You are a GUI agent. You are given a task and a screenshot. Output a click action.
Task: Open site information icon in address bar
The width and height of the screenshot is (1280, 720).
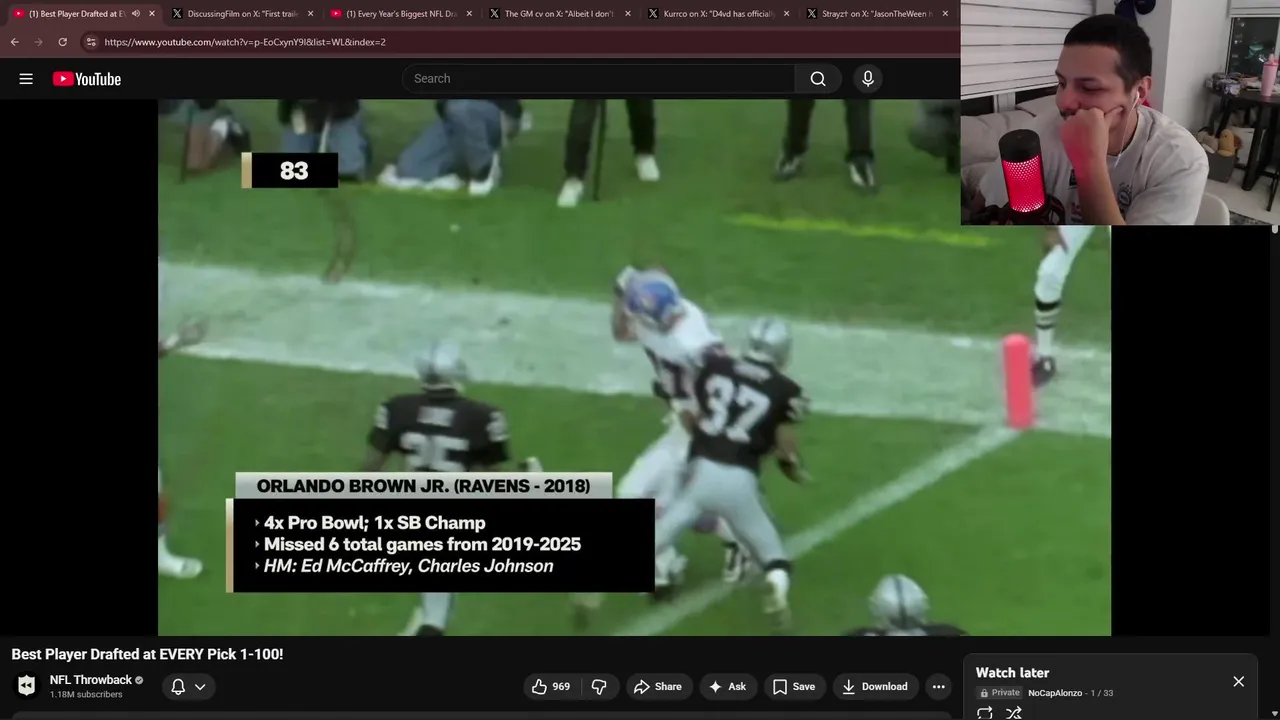[91, 42]
